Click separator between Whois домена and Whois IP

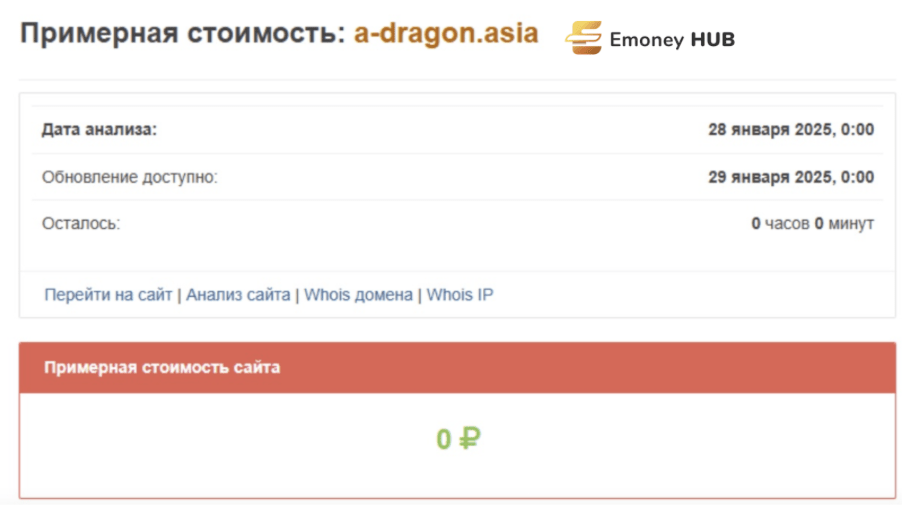tap(420, 295)
